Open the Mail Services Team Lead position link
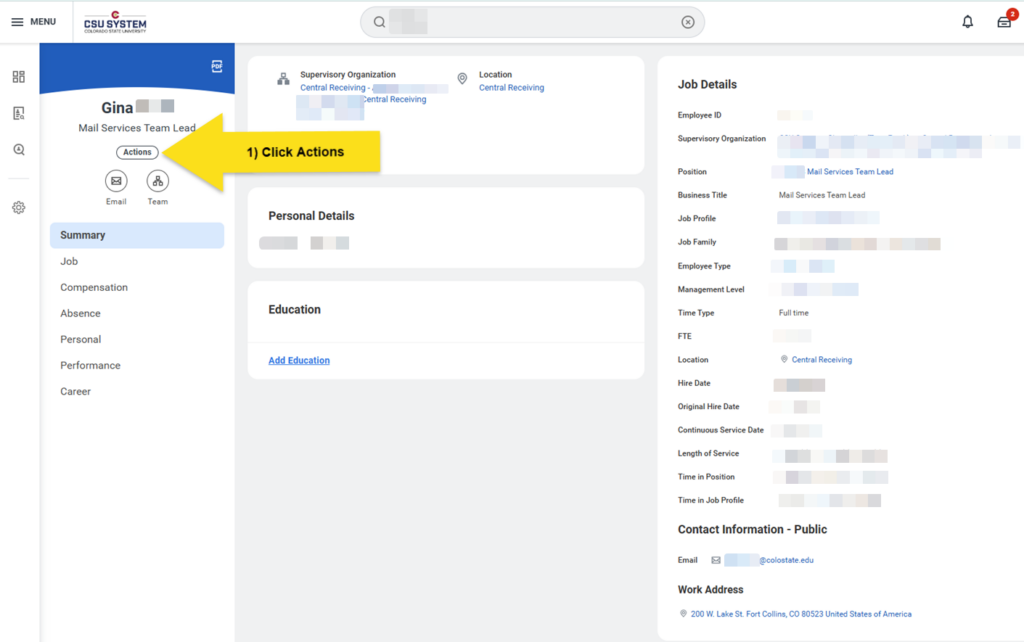Viewport: 1024px width, 642px height. pyautogui.click(x=850, y=172)
